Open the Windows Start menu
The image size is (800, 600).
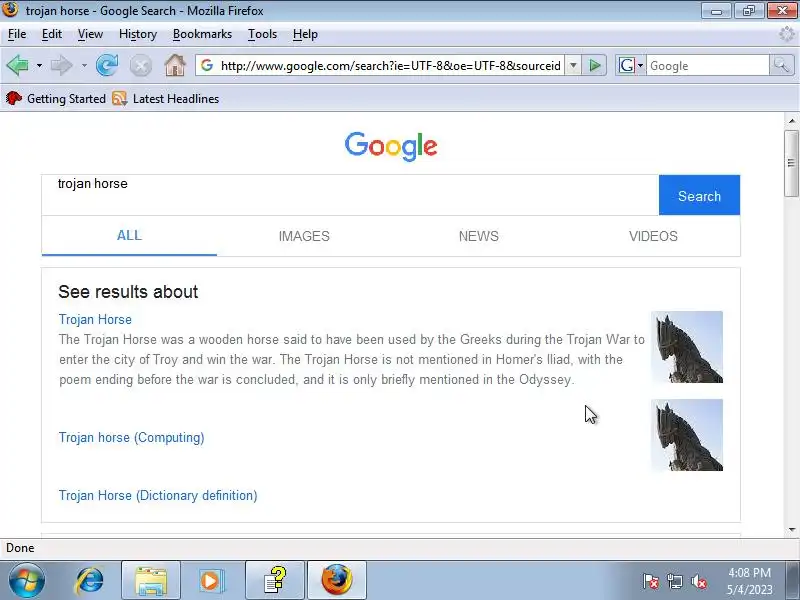[x=26, y=580]
